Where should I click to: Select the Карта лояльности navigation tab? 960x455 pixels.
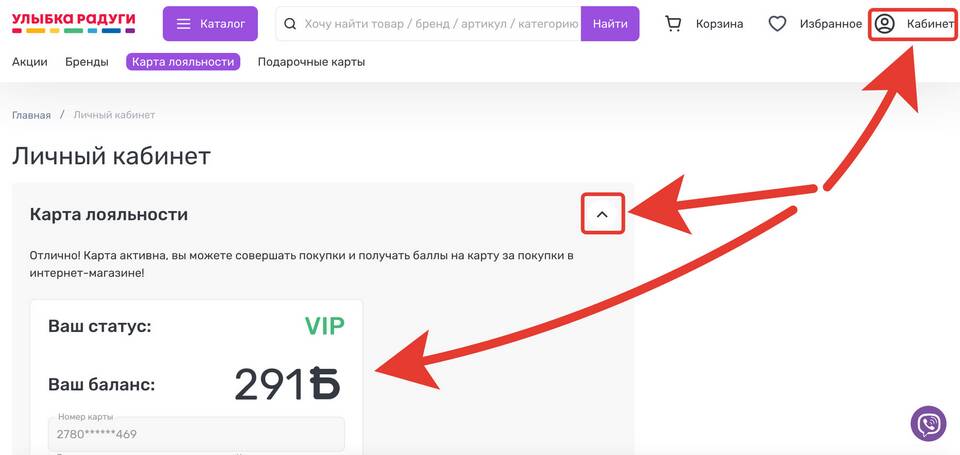coord(183,62)
